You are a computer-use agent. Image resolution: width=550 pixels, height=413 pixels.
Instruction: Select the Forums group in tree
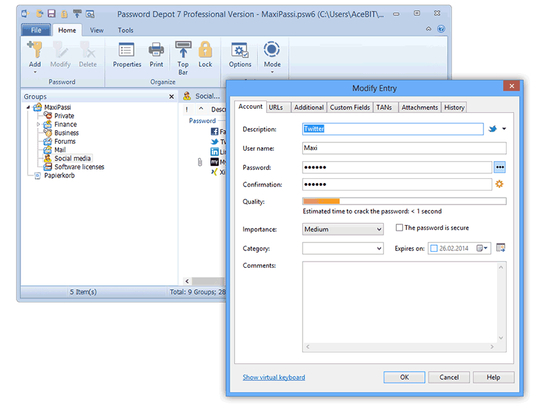(x=65, y=141)
